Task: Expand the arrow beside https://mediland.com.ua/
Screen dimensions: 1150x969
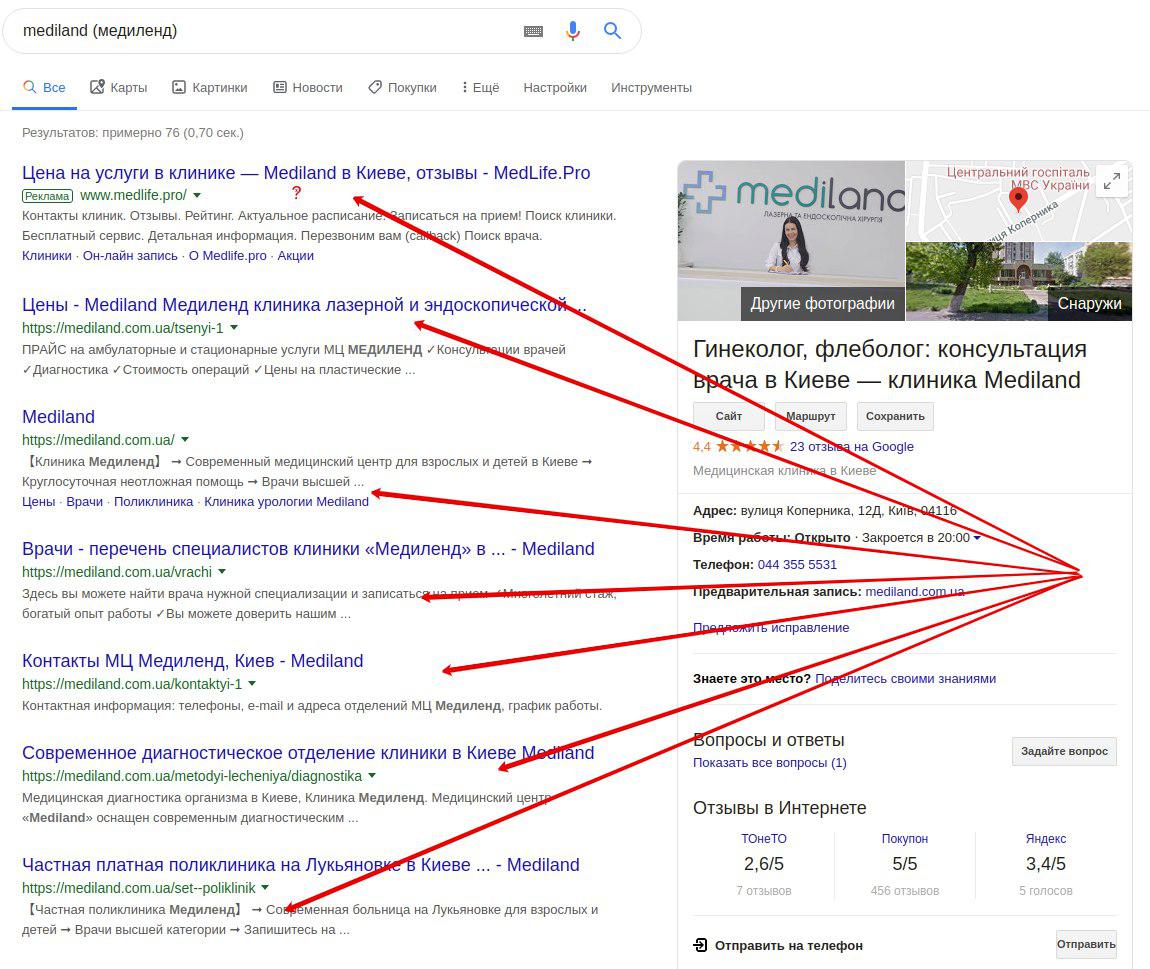Action: click(185, 440)
